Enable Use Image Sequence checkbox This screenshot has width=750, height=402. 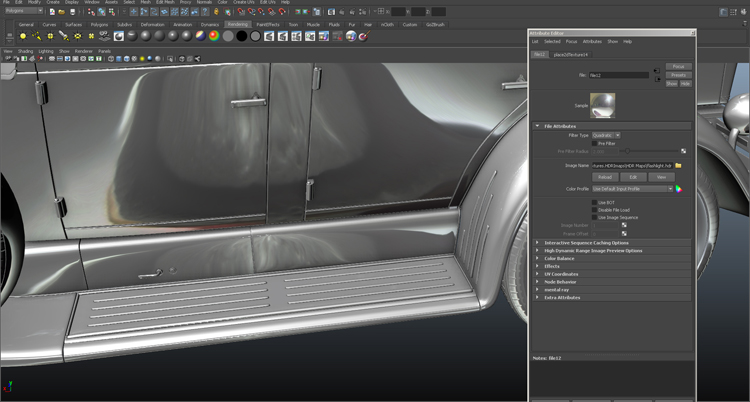click(x=594, y=217)
